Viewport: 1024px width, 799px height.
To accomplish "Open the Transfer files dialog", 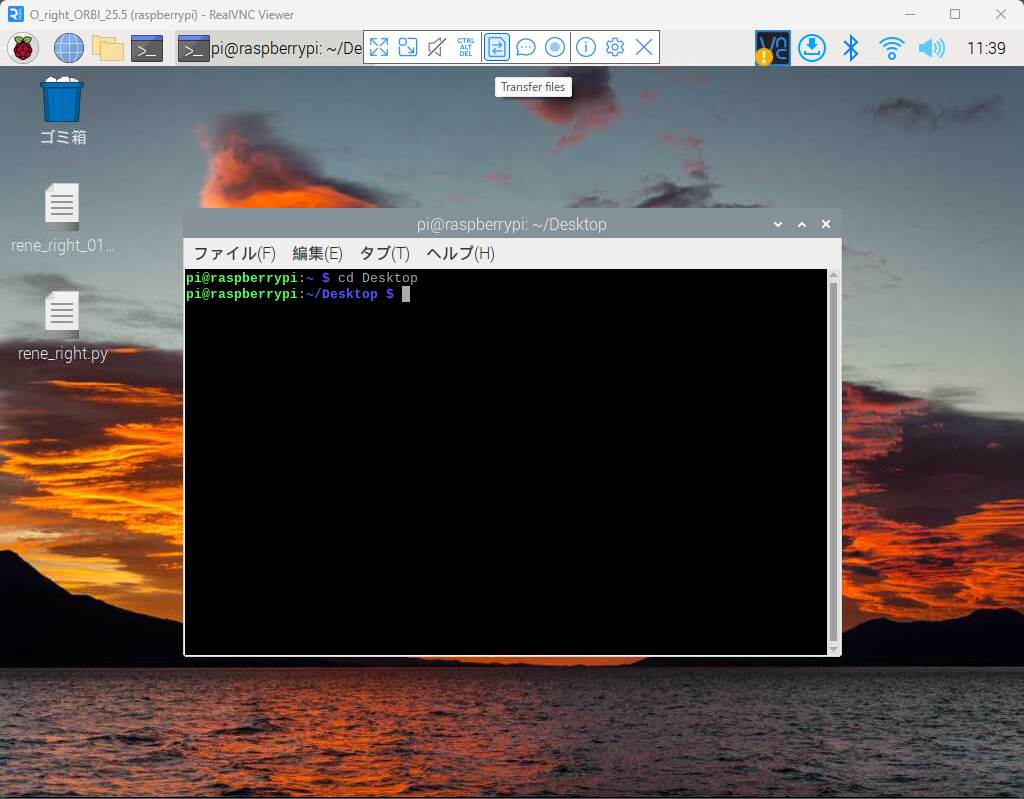I will (x=496, y=46).
